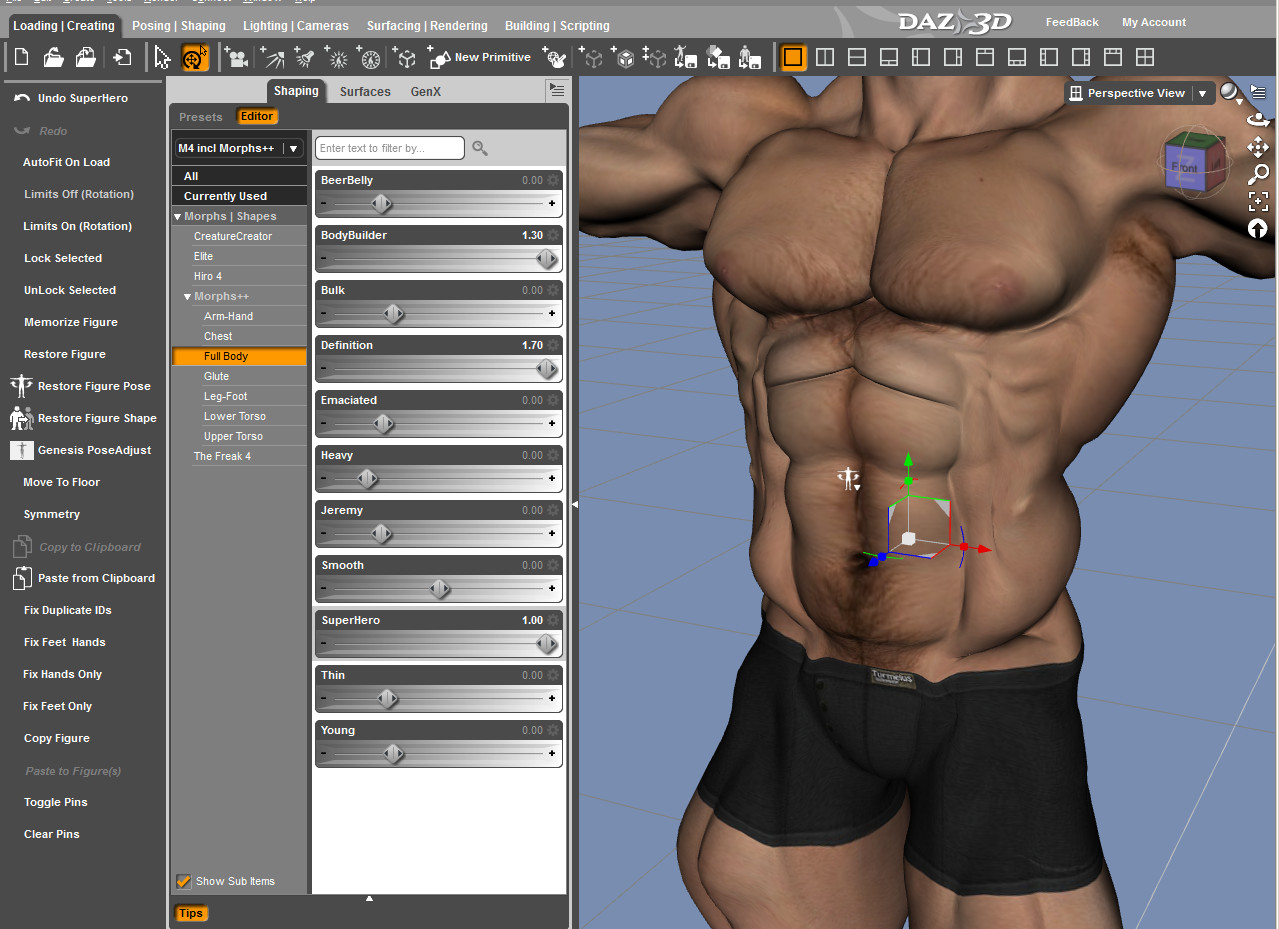This screenshot has height=929, width=1279.
Task: Click the viewport zoom magnifier control
Action: point(1258,174)
